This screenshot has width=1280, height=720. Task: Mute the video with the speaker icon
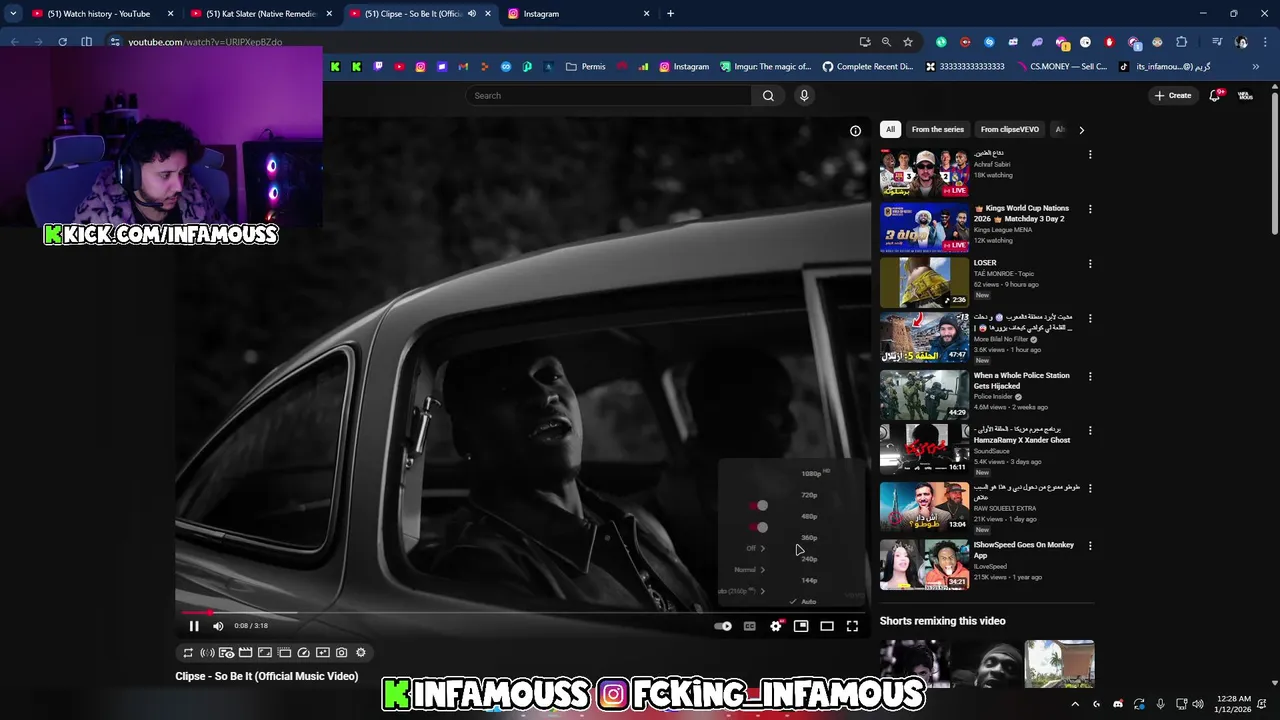pyautogui.click(x=218, y=626)
